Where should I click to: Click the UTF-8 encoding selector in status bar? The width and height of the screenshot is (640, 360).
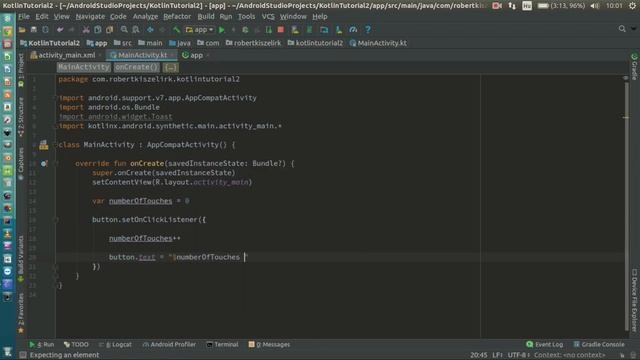[x=518, y=355]
